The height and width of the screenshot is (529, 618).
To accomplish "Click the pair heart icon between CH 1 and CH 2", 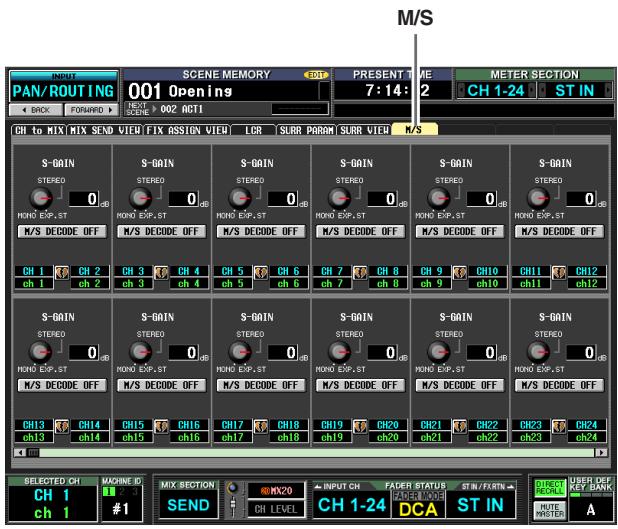I will [x=62, y=272].
